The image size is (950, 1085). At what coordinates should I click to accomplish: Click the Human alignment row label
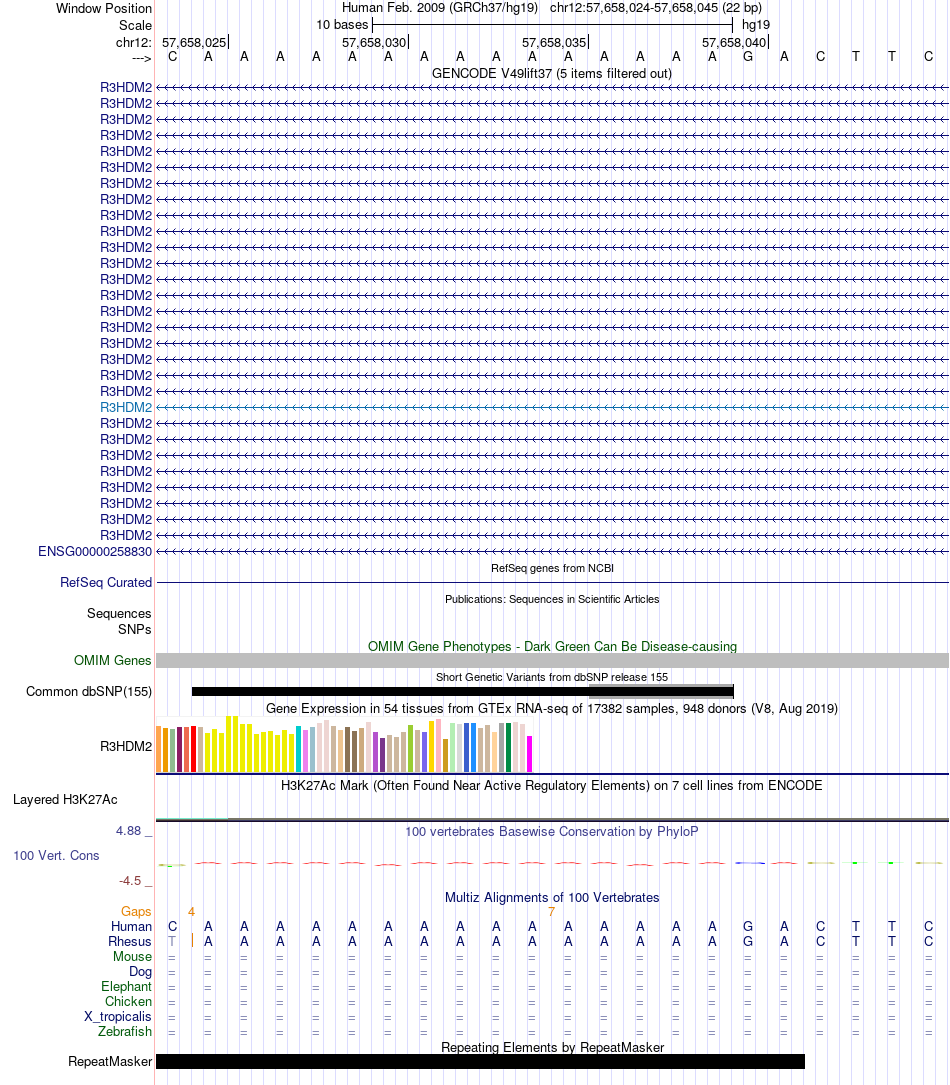[x=131, y=927]
